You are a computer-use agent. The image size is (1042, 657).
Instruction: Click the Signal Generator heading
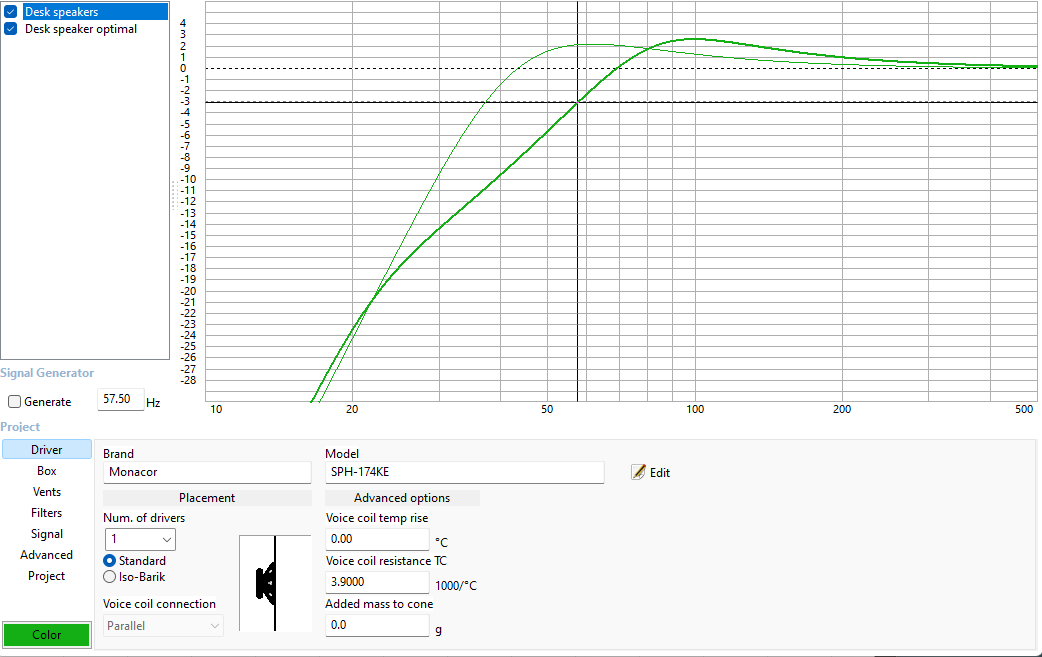pyautogui.click(x=47, y=373)
